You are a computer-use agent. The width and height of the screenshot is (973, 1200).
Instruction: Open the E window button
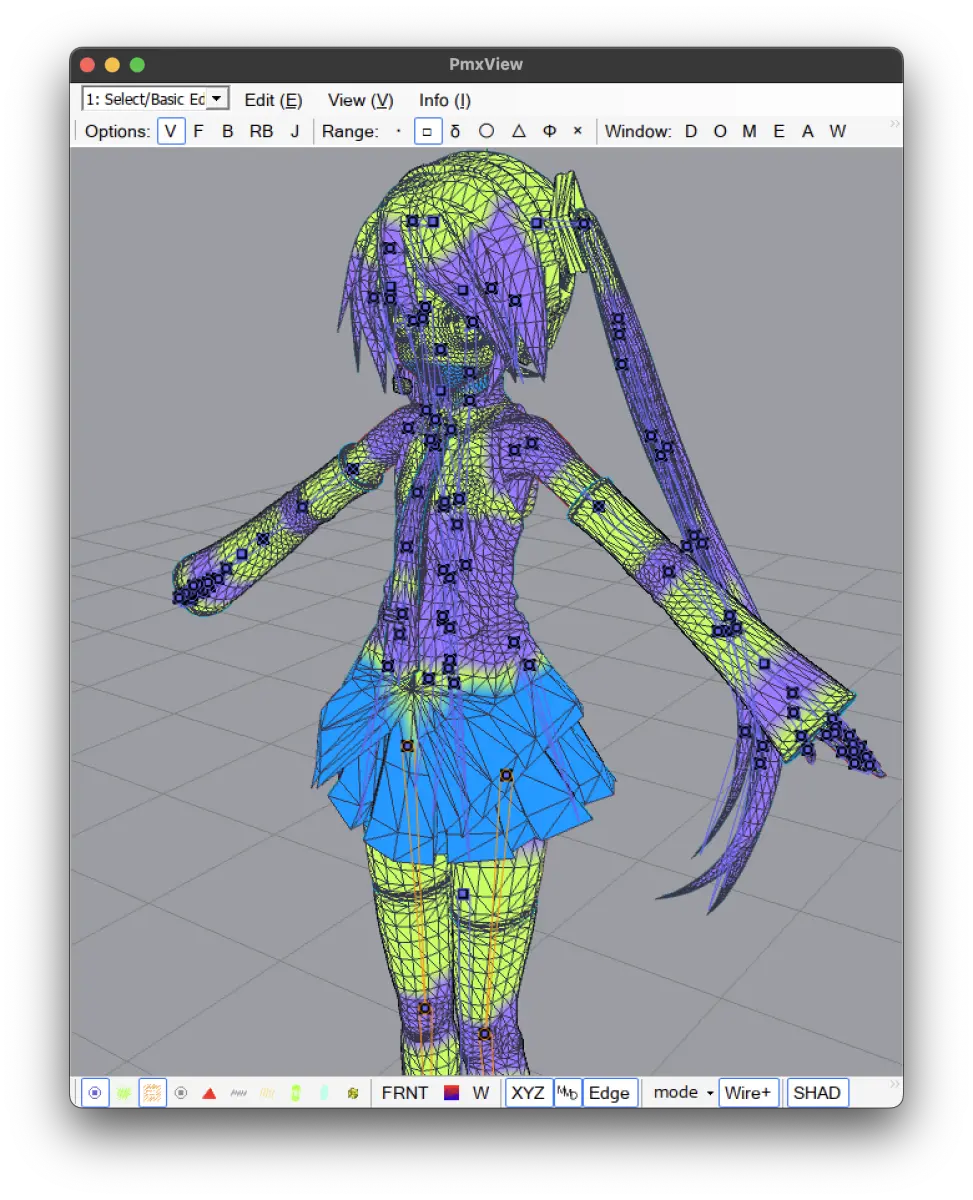tap(779, 131)
